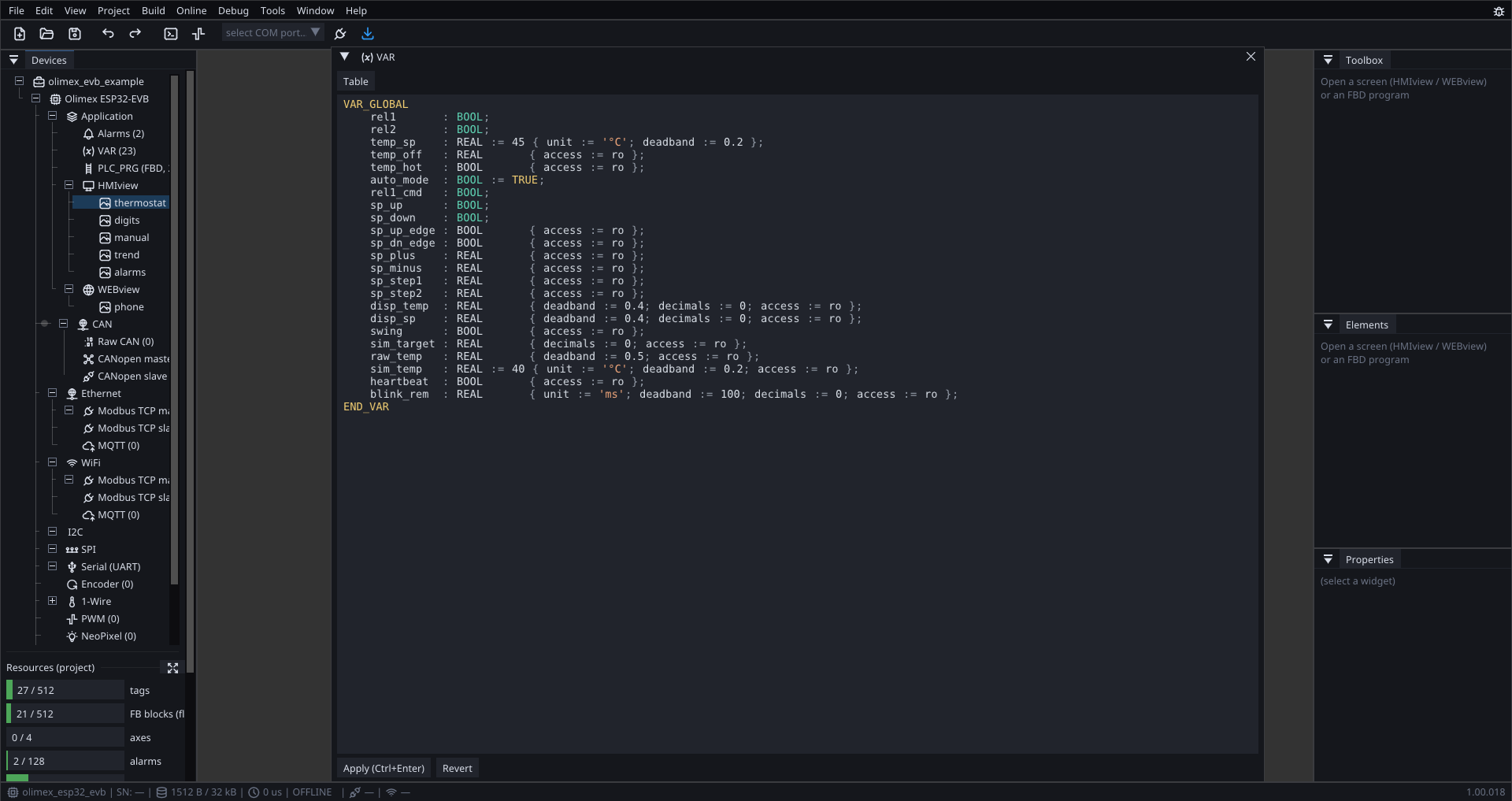Collapse the HMIview node
This screenshot has height=801, width=1512.
pyautogui.click(x=69, y=185)
